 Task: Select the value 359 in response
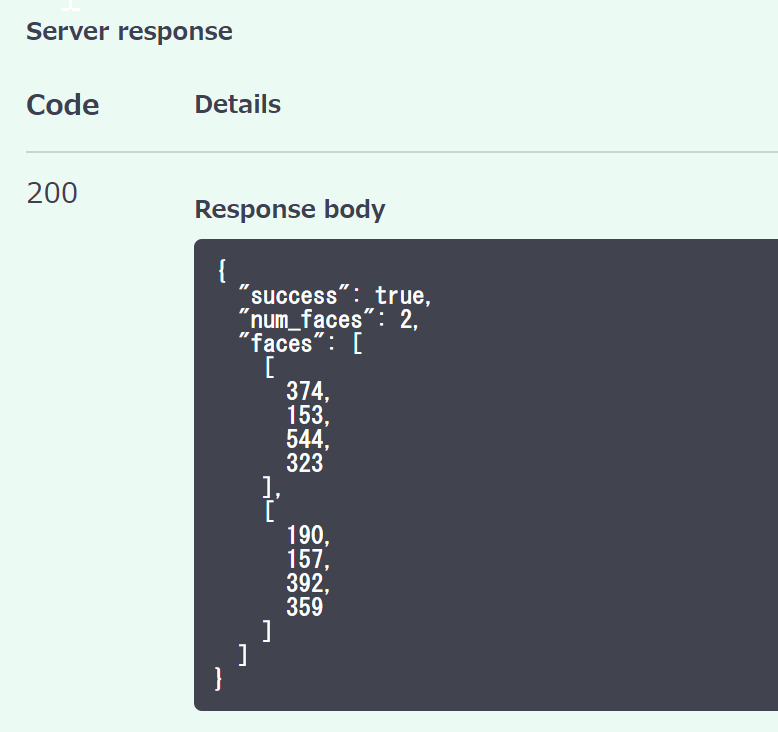[x=305, y=606]
